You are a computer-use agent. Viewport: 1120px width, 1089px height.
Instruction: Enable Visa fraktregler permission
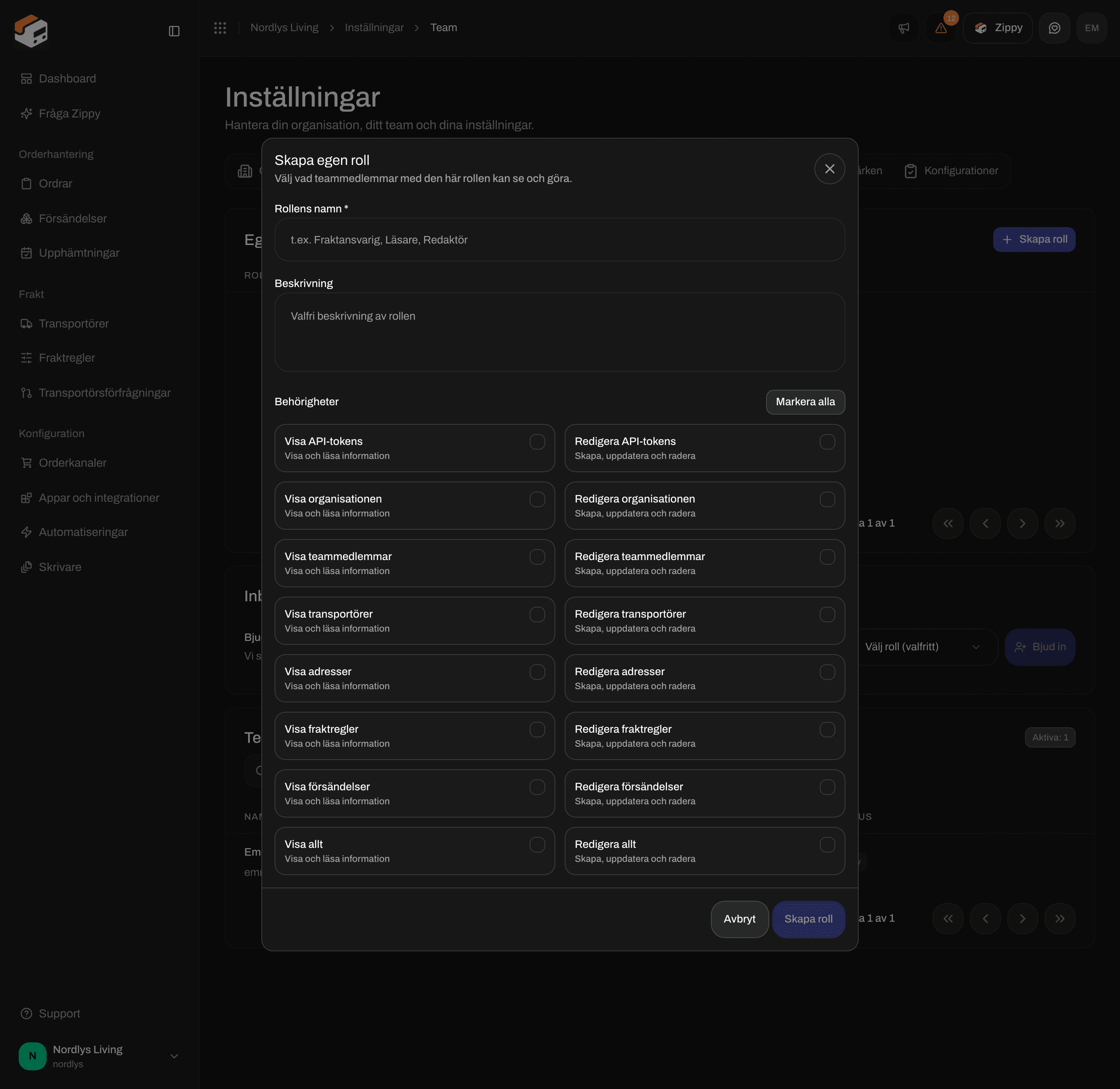tap(537, 729)
